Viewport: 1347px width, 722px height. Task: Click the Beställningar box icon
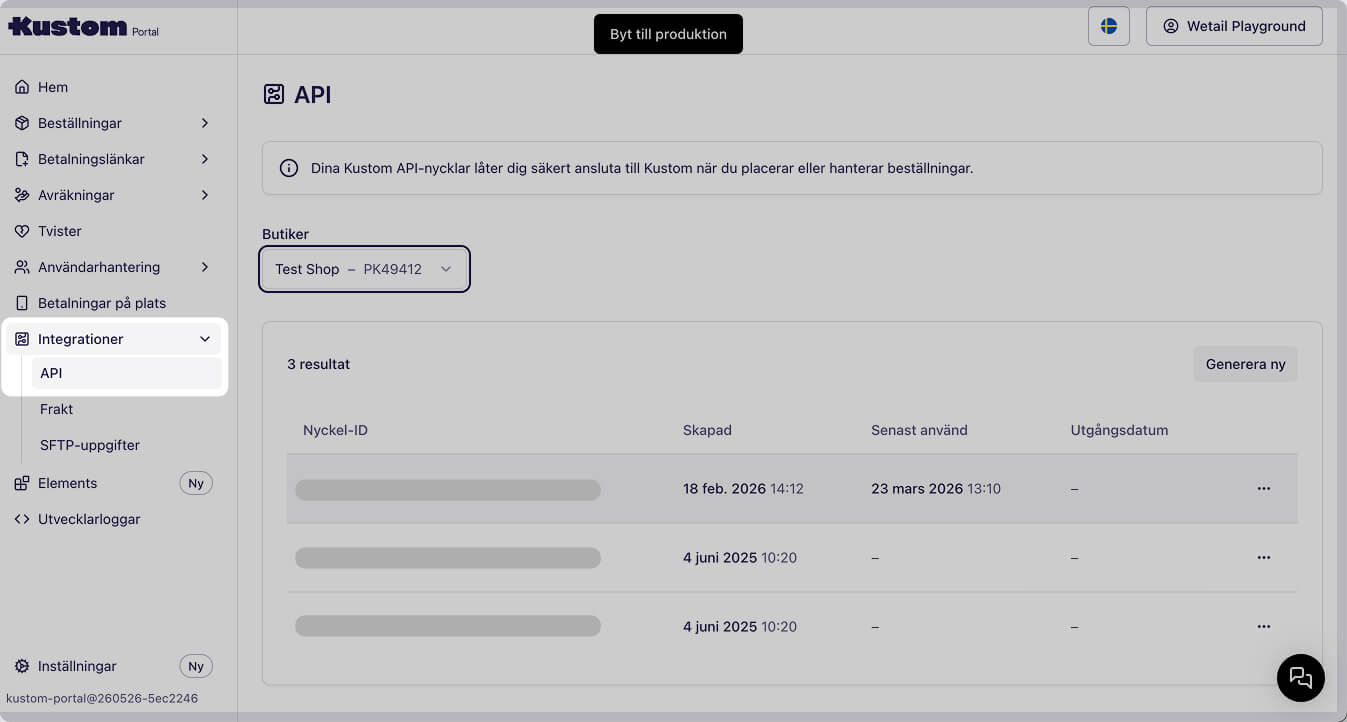[x=22, y=123]
